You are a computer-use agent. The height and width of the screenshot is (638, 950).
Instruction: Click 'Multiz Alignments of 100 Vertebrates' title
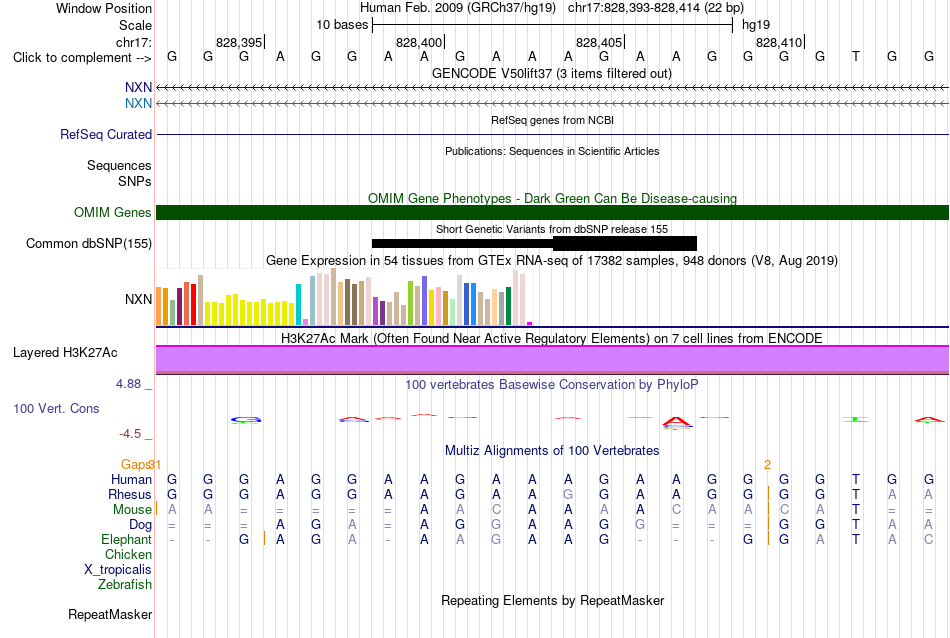tap(552, 450)
